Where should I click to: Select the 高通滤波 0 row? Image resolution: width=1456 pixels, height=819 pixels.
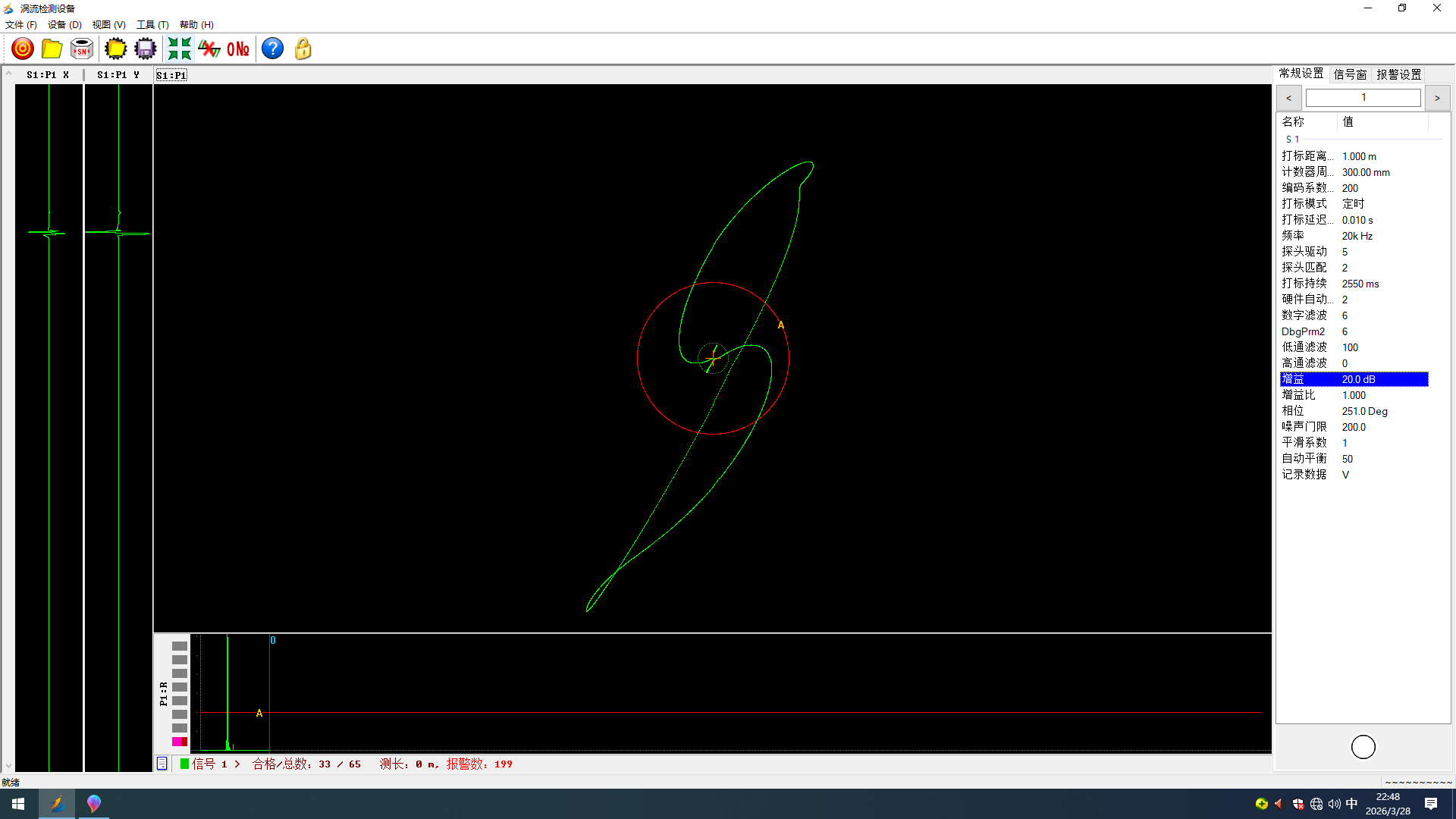click(1354, 363)
